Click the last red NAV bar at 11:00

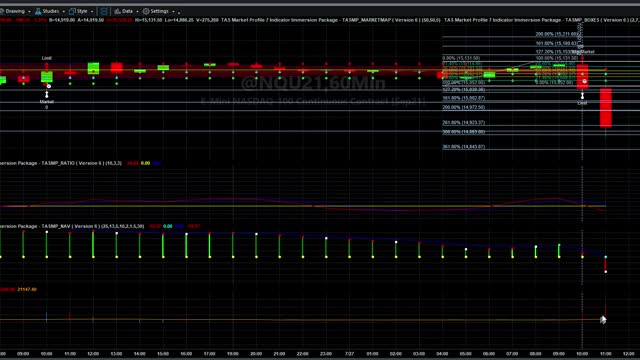(x=605, y=264)
